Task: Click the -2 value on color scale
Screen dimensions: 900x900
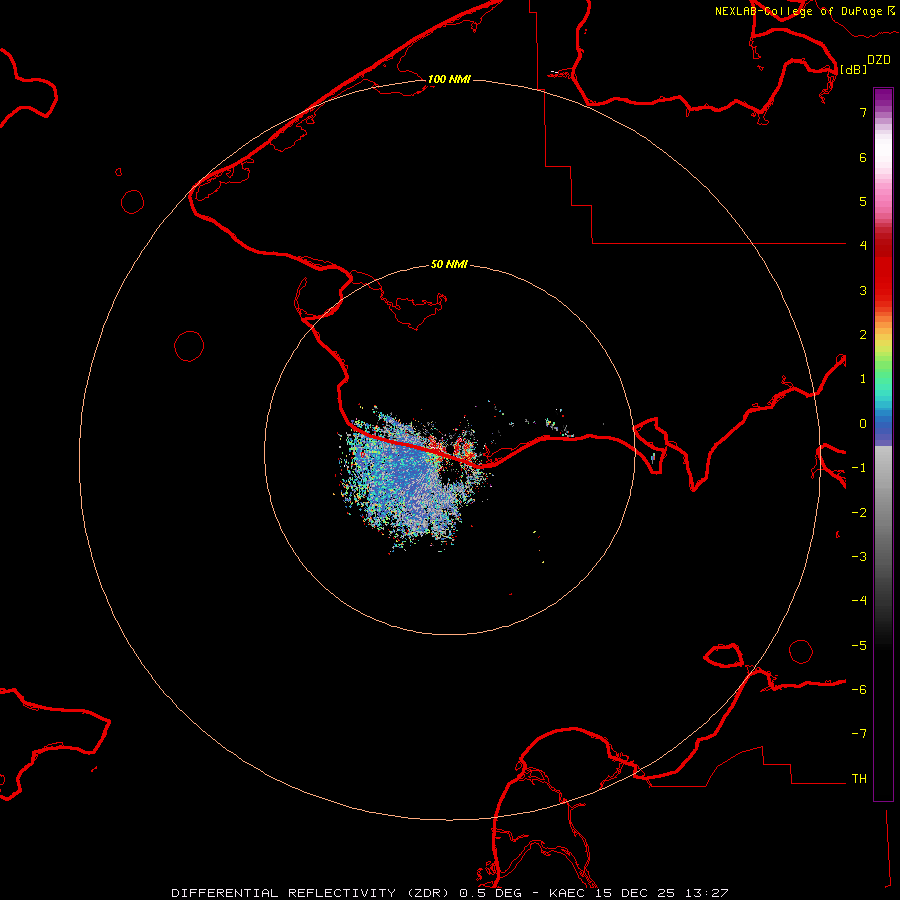Action: [859, 513]
